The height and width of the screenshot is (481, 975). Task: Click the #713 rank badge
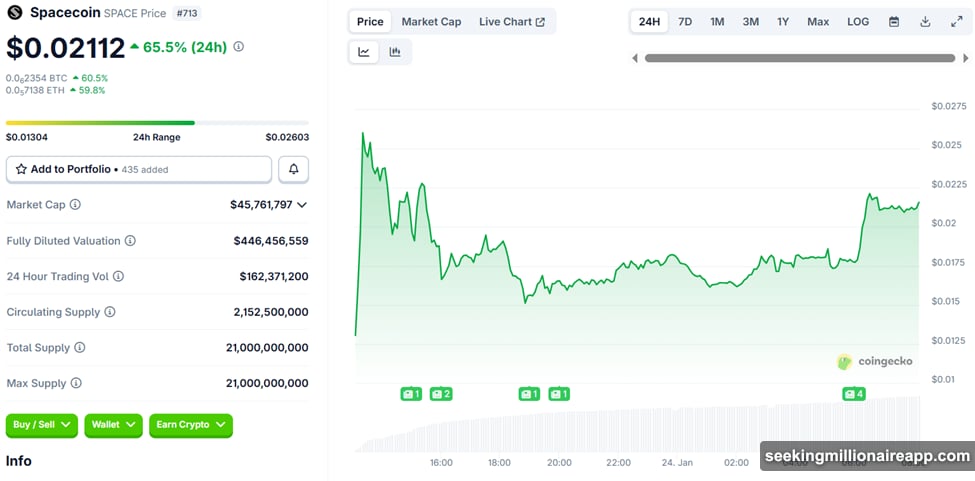[186, 13]
